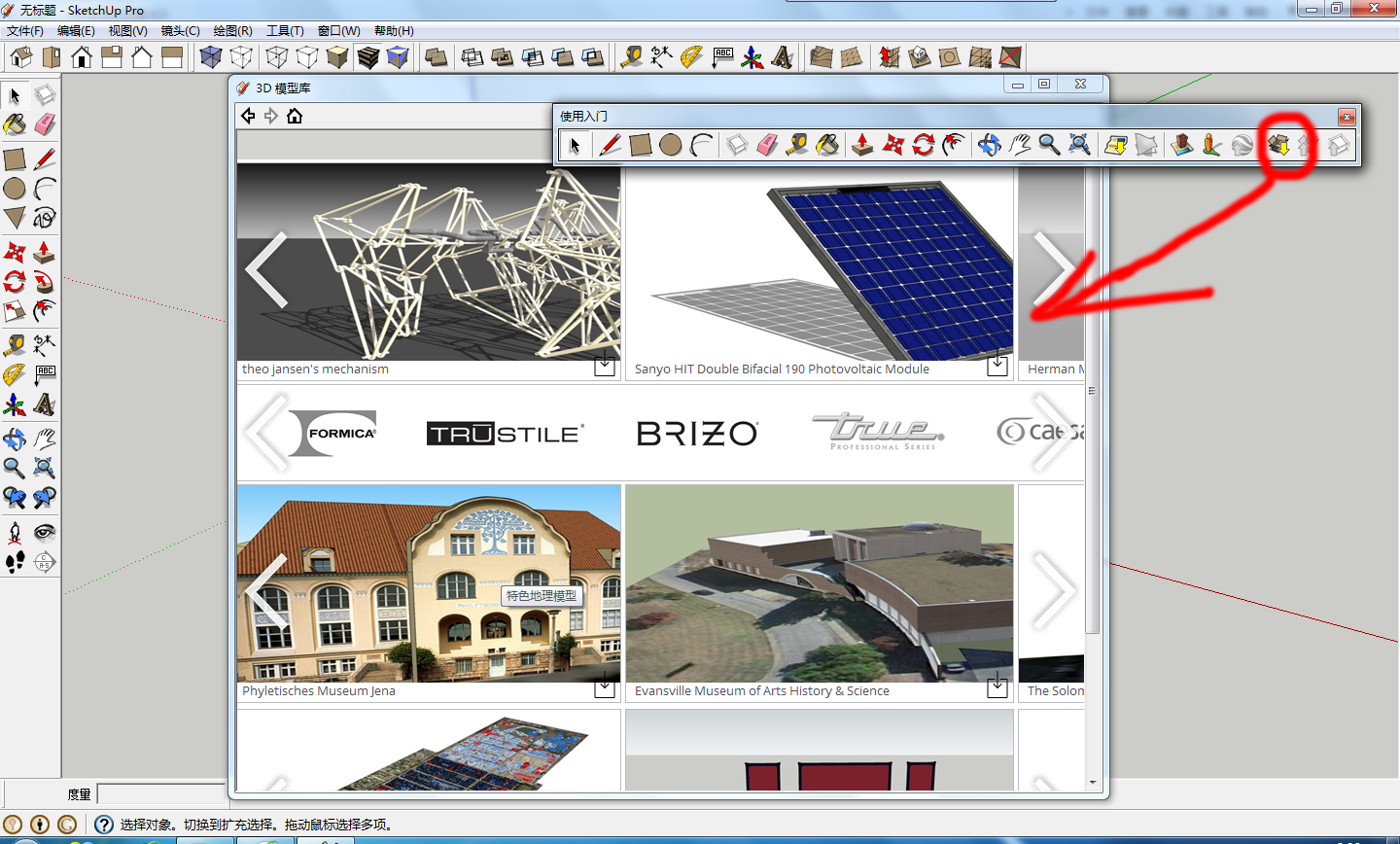This screenshot has height=844, width=1400.
Task: Activate the Position Camera tool
Action: point(15,532)
